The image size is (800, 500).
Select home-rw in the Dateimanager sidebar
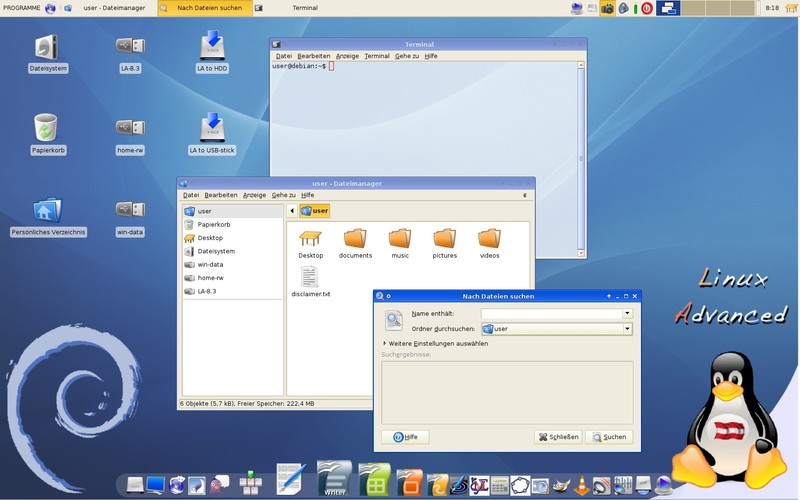coord(233,278)
